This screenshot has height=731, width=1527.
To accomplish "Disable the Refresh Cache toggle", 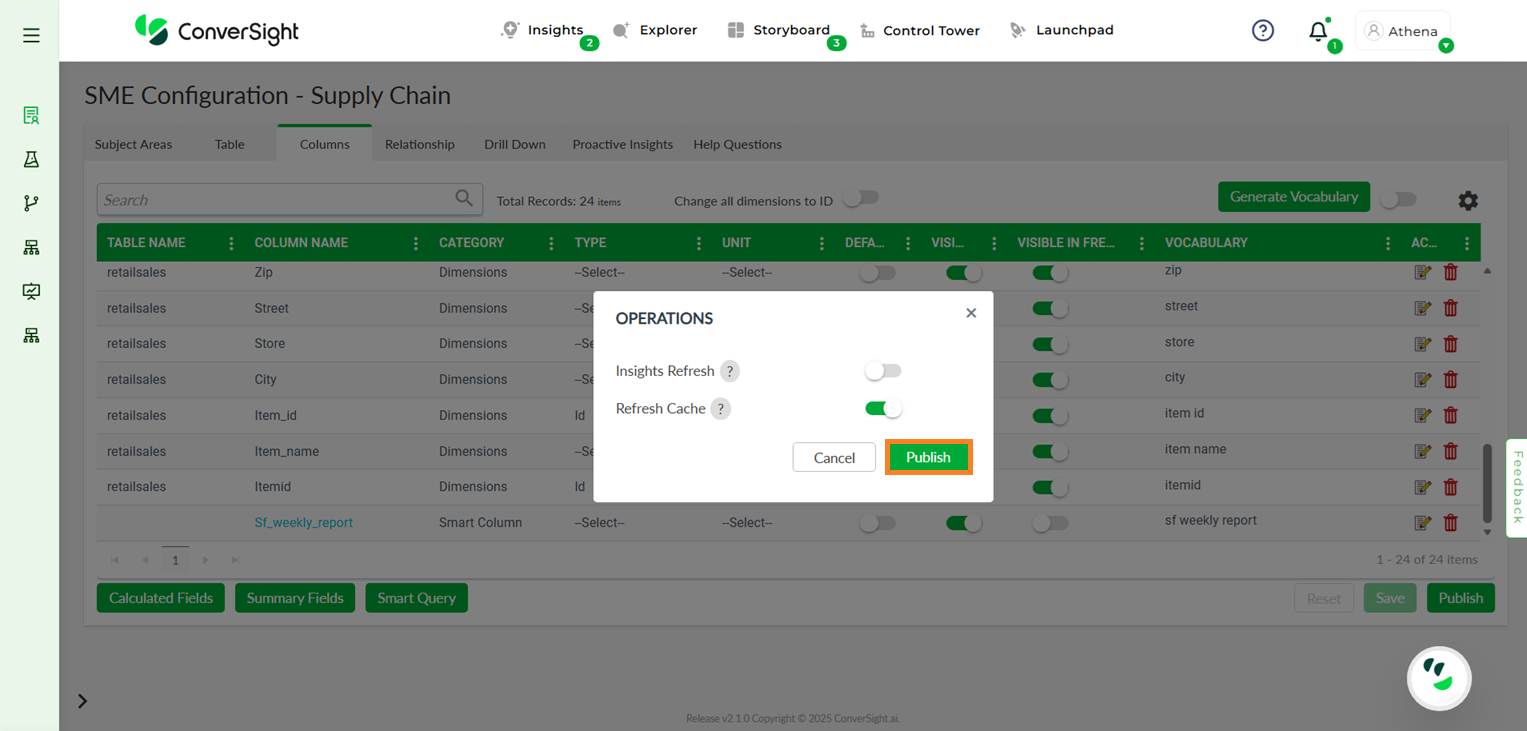I will (x=883, y=408).
